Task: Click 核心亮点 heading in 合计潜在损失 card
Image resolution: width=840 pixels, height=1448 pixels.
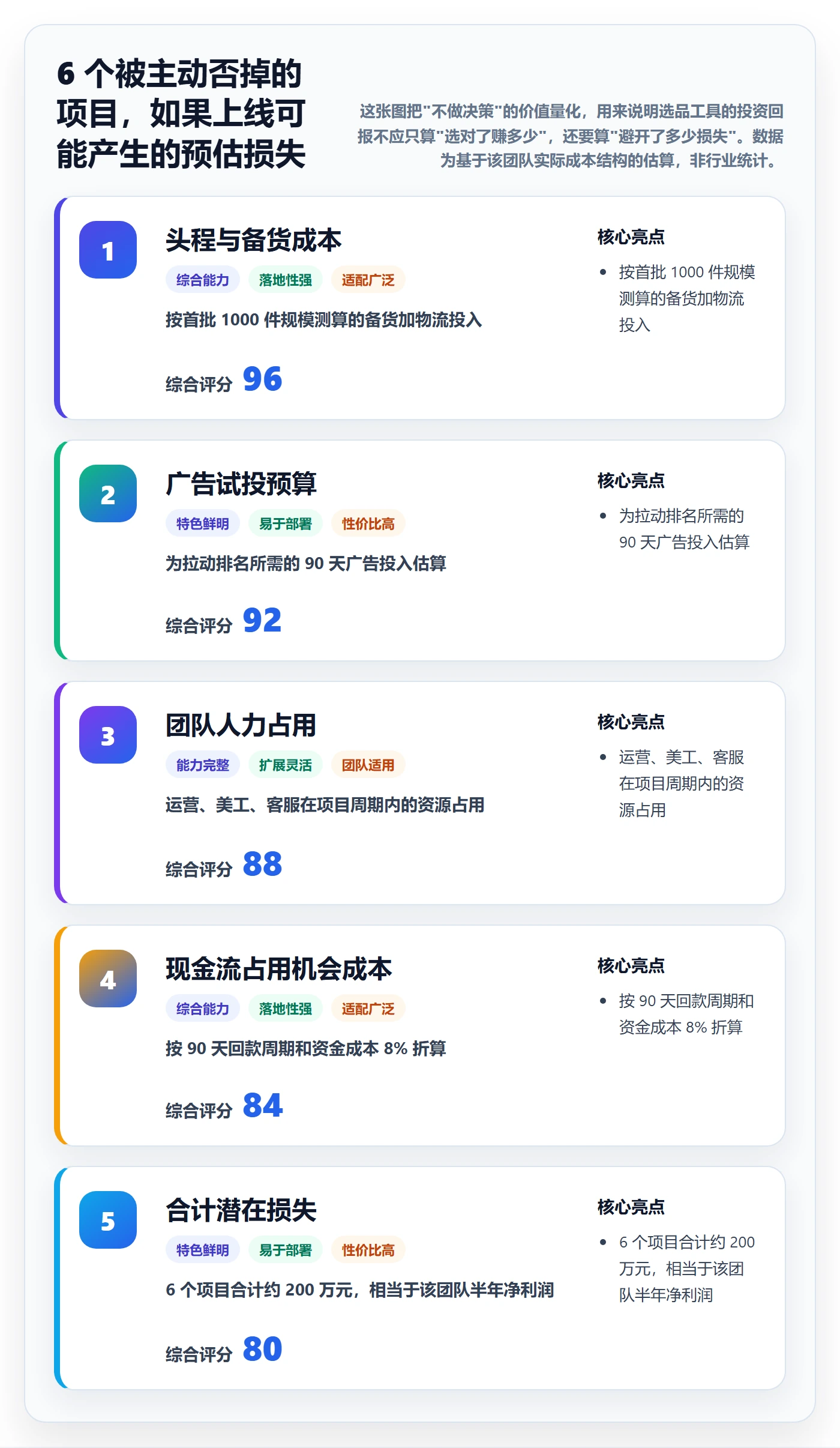Action: coord(631,1207)
